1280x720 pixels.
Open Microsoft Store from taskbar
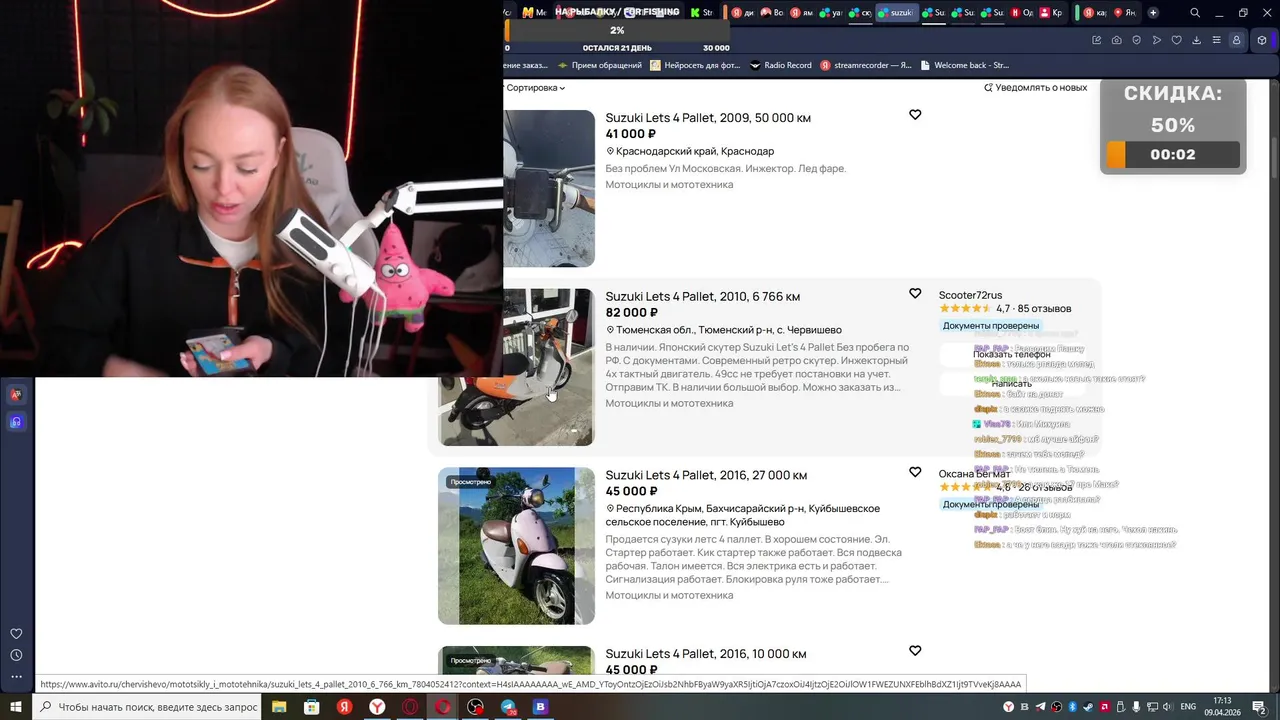311,707
